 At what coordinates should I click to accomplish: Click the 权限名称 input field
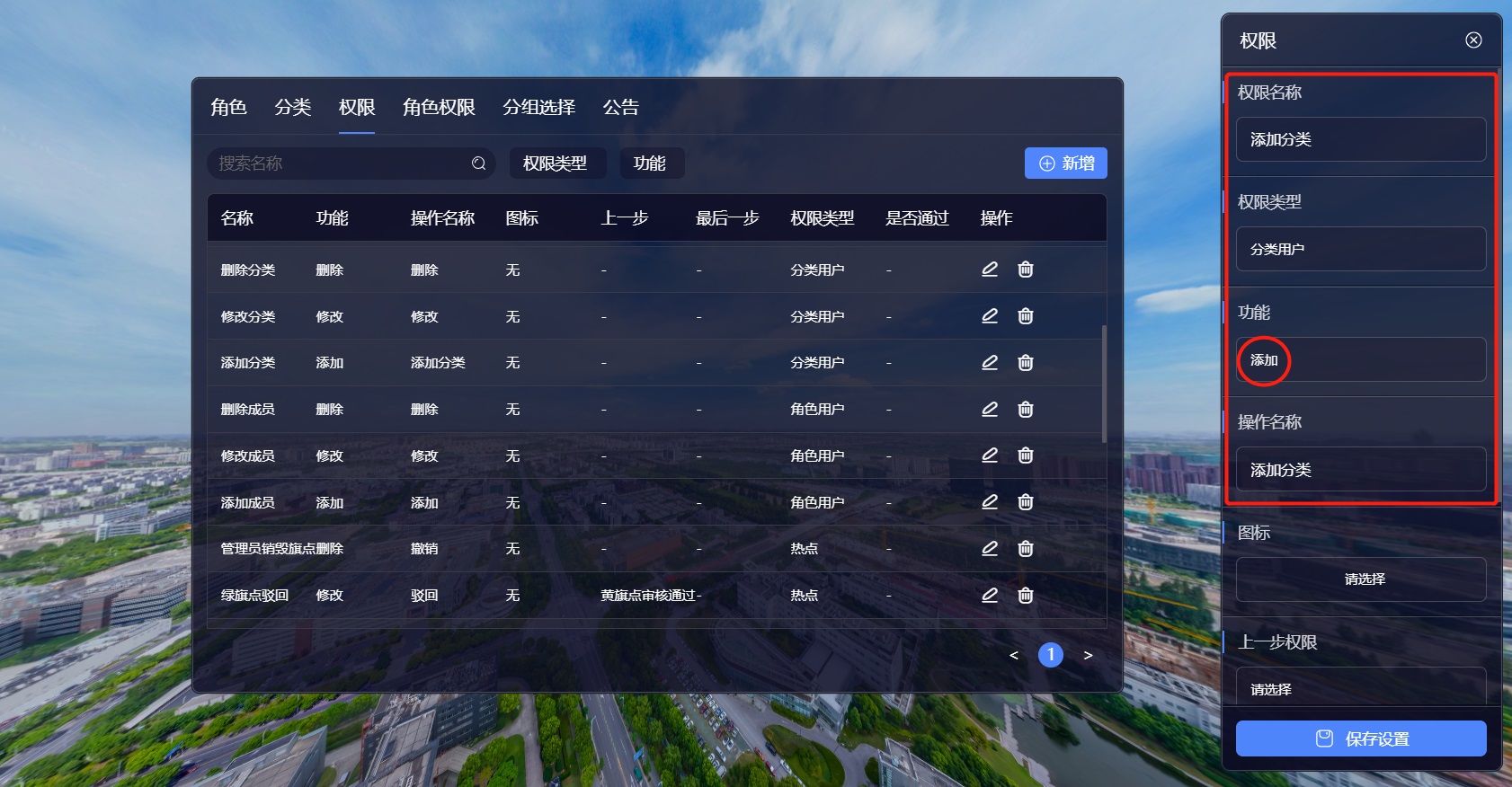click(1361, 139)
